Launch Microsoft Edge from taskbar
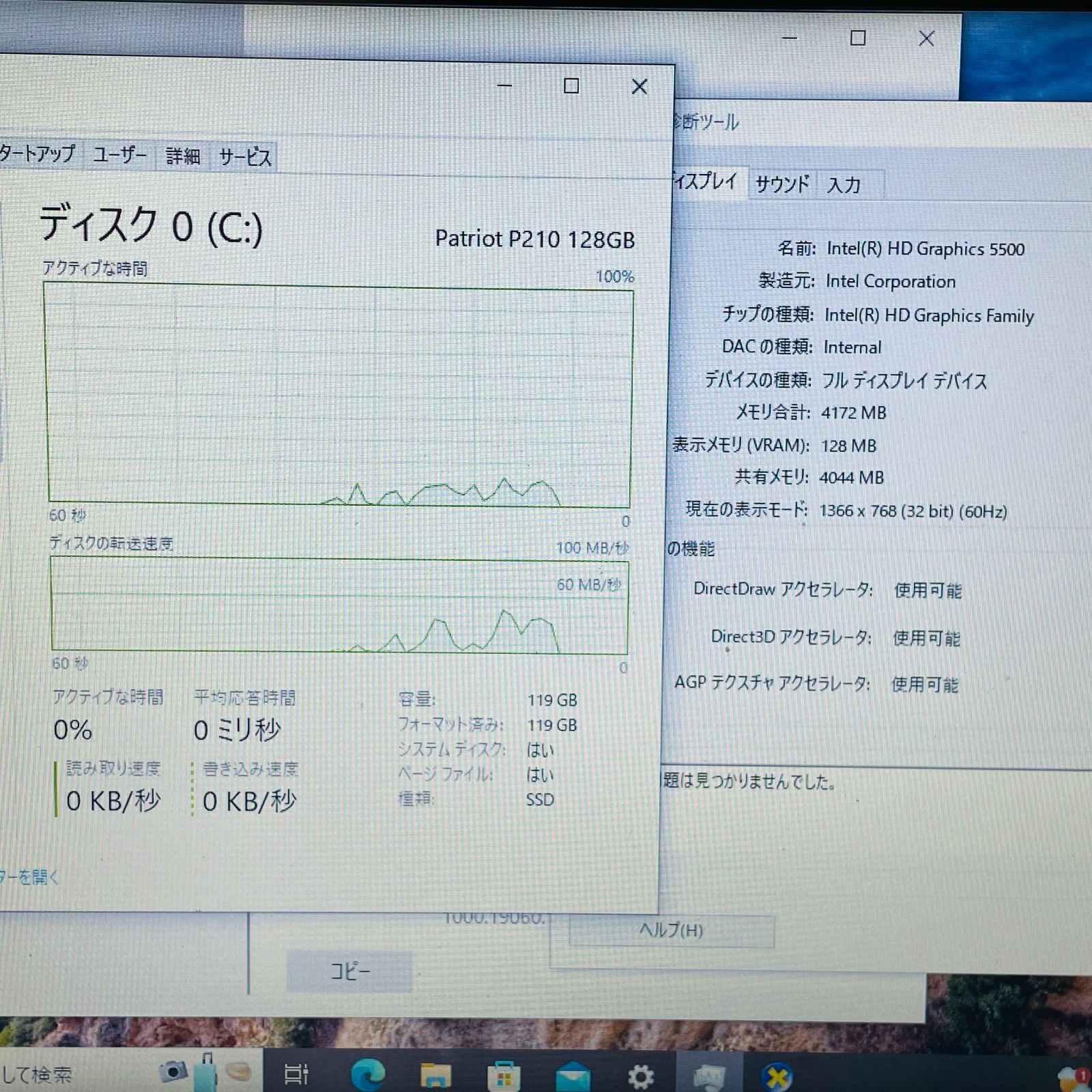Screen dimensions: 1092x1092 click(x=368, y=1076)
